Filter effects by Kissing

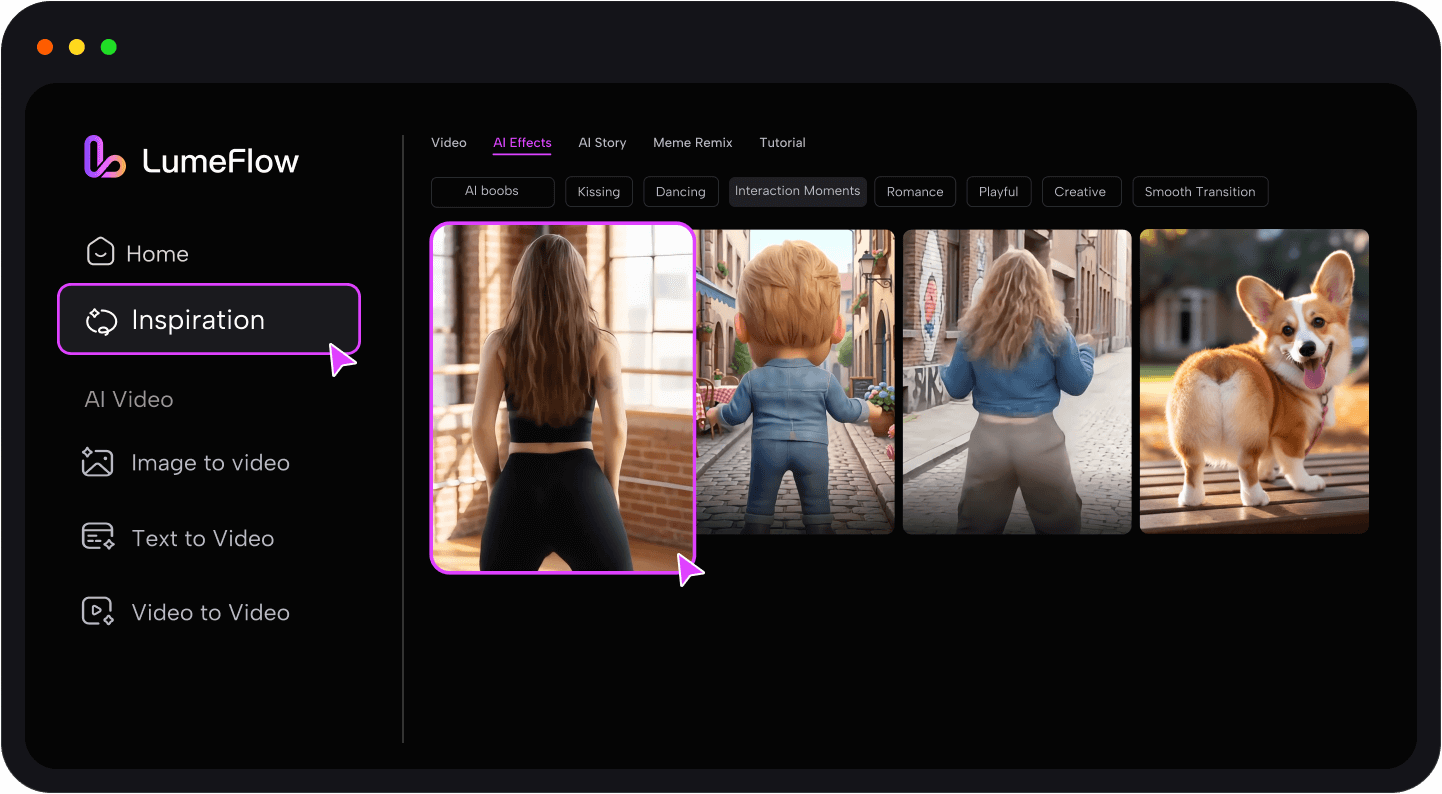(x=598, y=192)
